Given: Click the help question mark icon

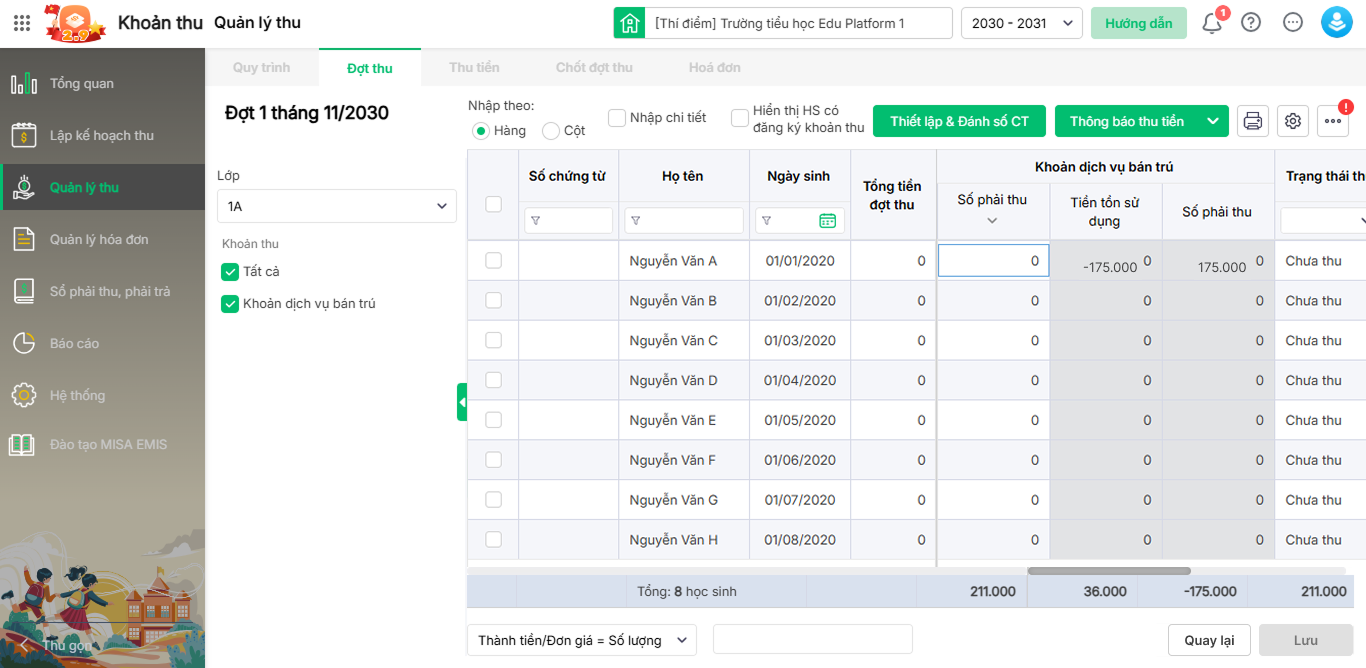Looking at the screenshot, I should [x=1251, y=23].
